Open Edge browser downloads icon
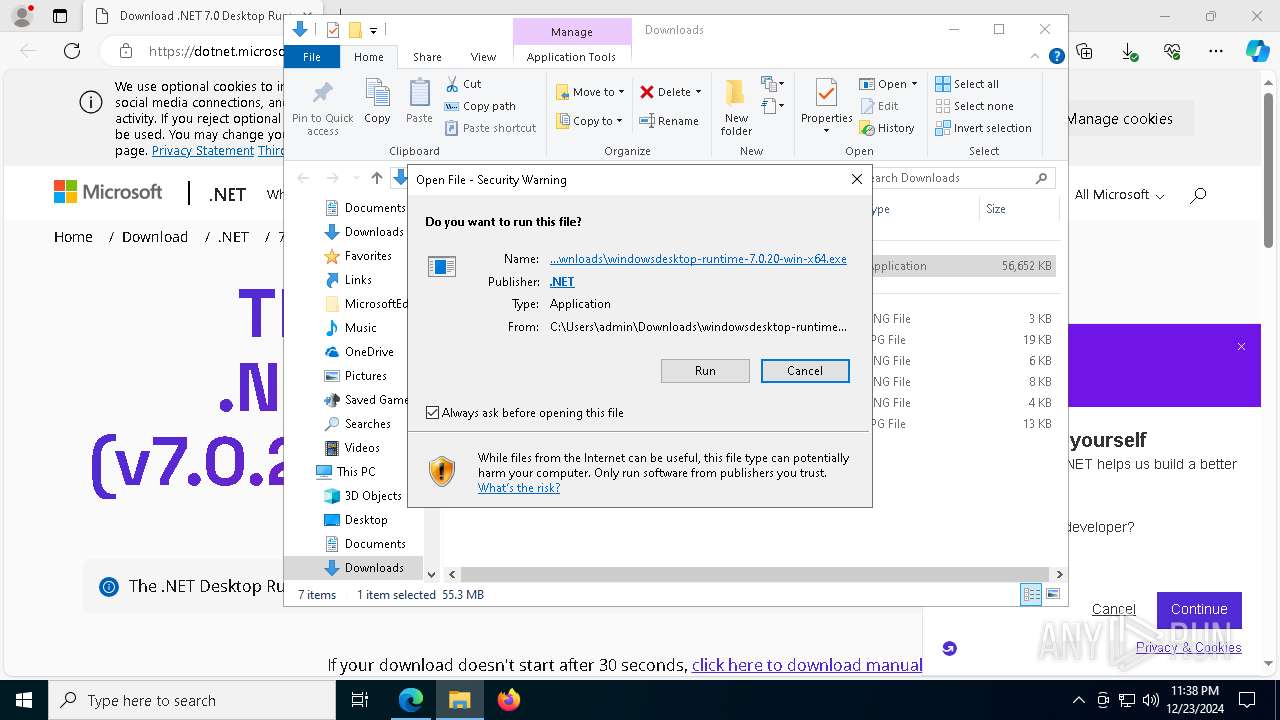Image resolution: width=1280 pixels, height=720 pixels. (1129, 51)
